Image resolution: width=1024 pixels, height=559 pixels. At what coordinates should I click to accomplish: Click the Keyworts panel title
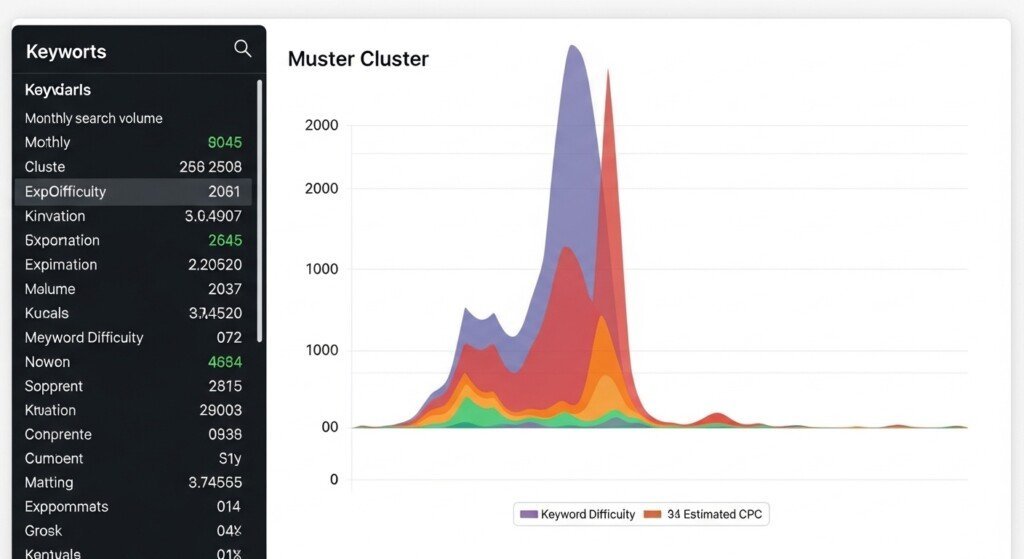(66, 52)
